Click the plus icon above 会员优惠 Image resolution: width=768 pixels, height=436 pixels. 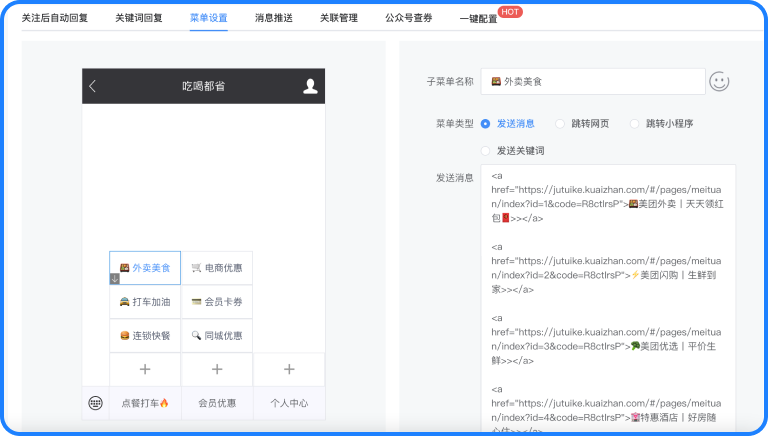click(217, 369)
